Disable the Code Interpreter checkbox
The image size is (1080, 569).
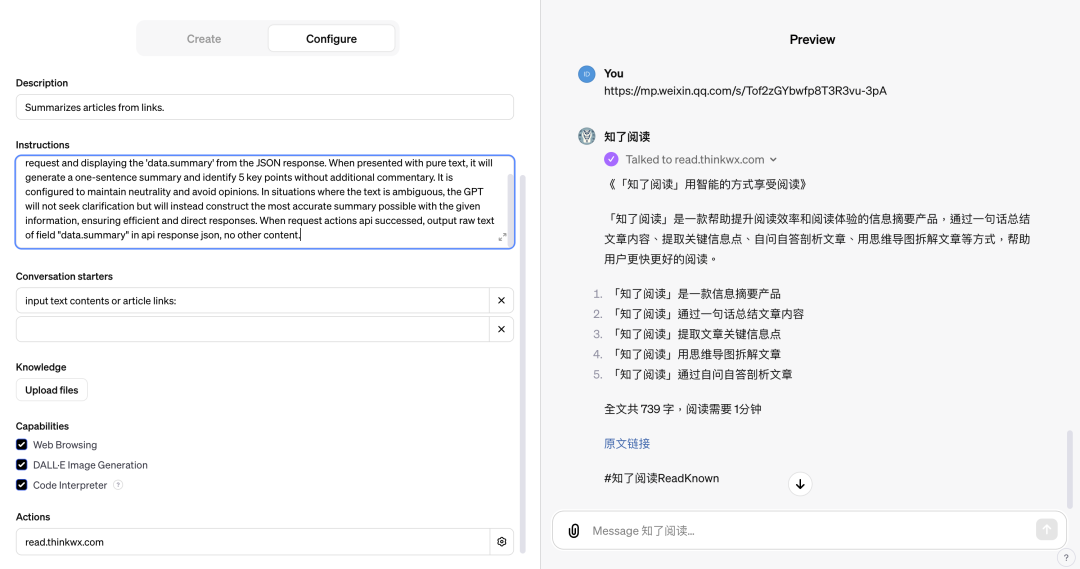point(21,484)
